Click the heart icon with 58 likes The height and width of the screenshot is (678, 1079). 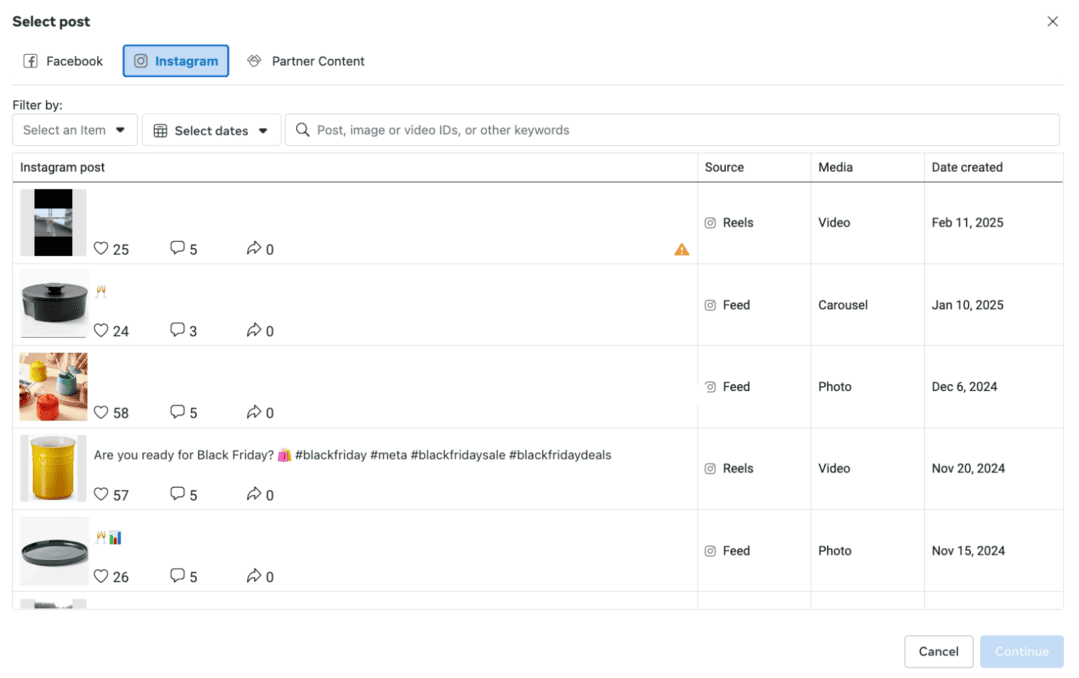click(x=101, y=412)
